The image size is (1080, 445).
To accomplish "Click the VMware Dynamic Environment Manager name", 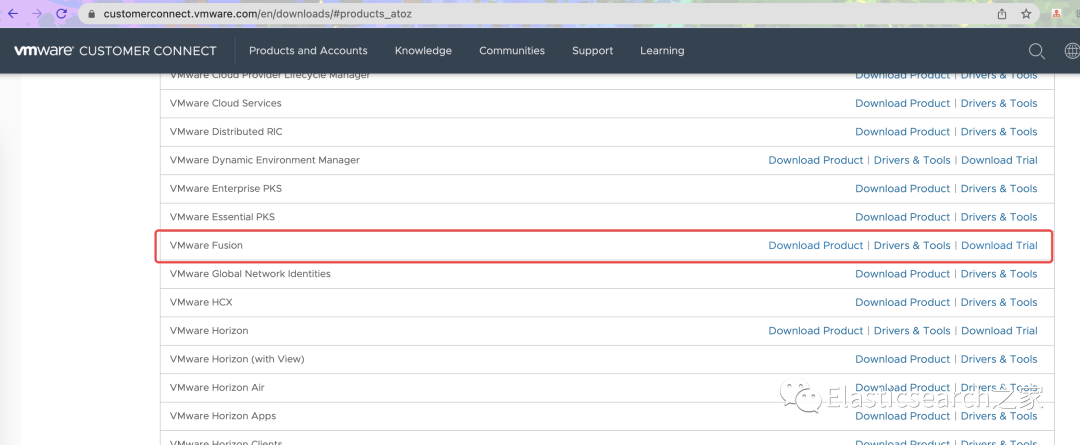I will [264, 160].
